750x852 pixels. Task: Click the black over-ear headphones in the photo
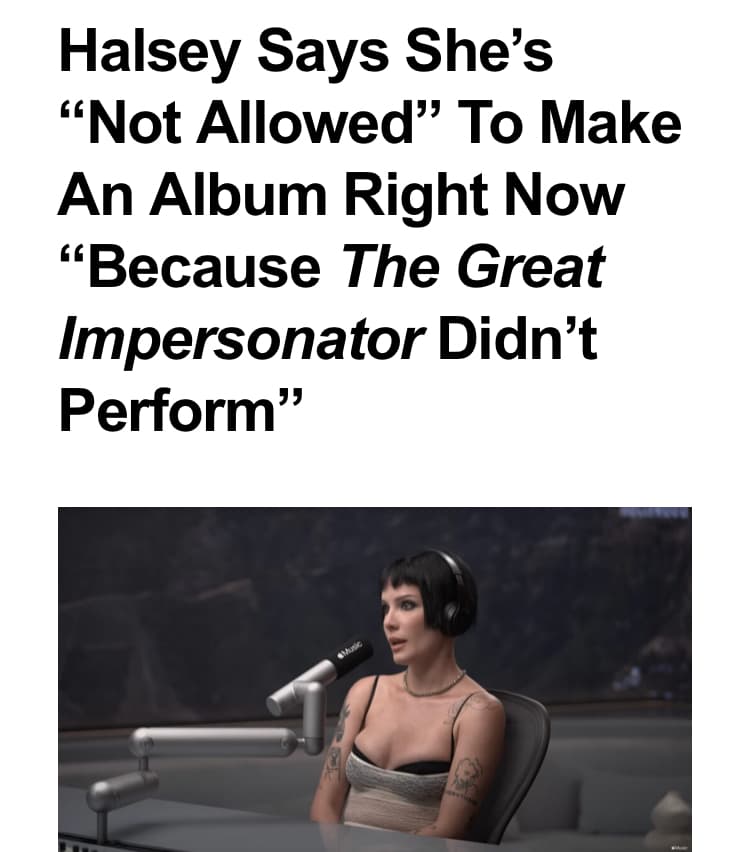[453, 590]
